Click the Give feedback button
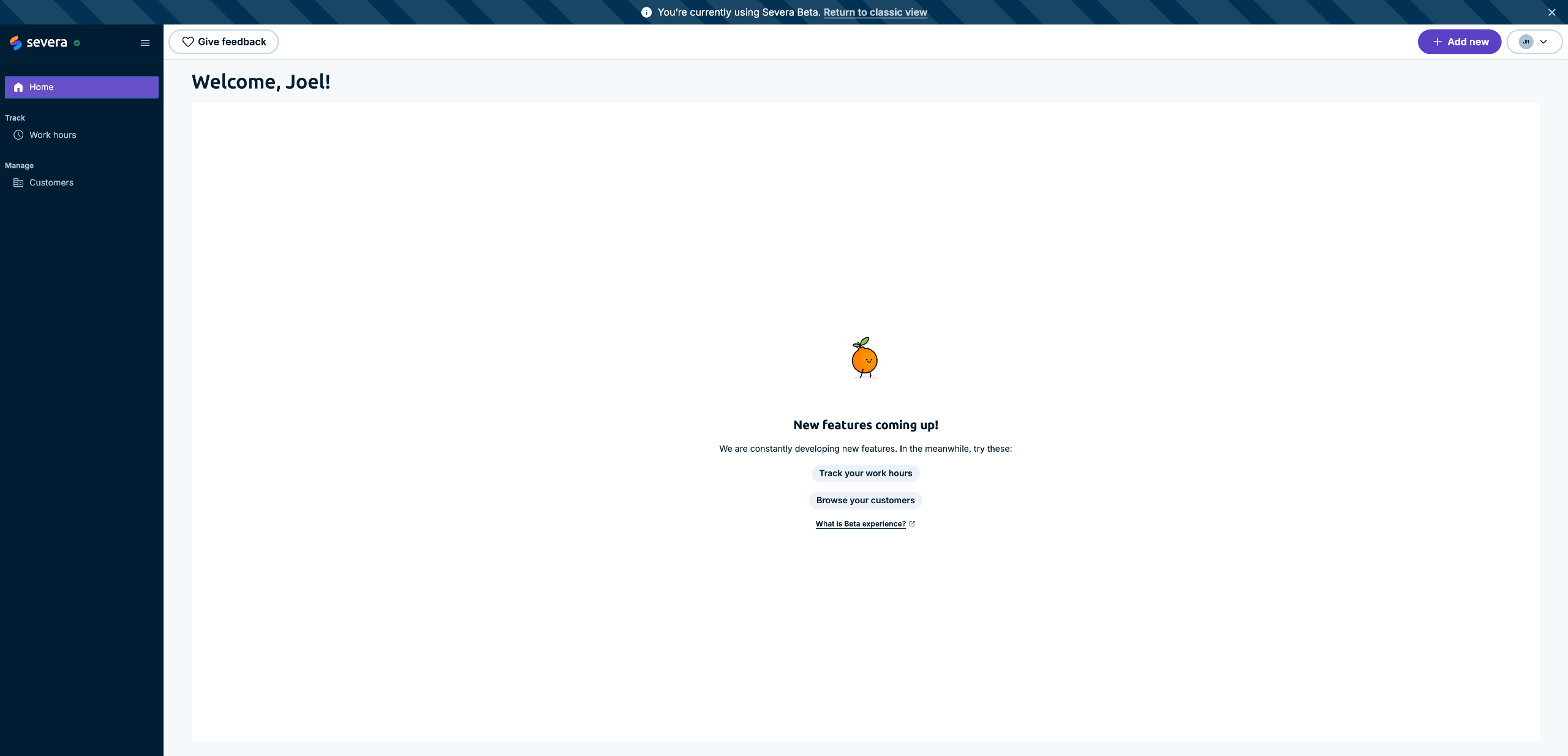The image size is (1568, 756). coord(224,42)
